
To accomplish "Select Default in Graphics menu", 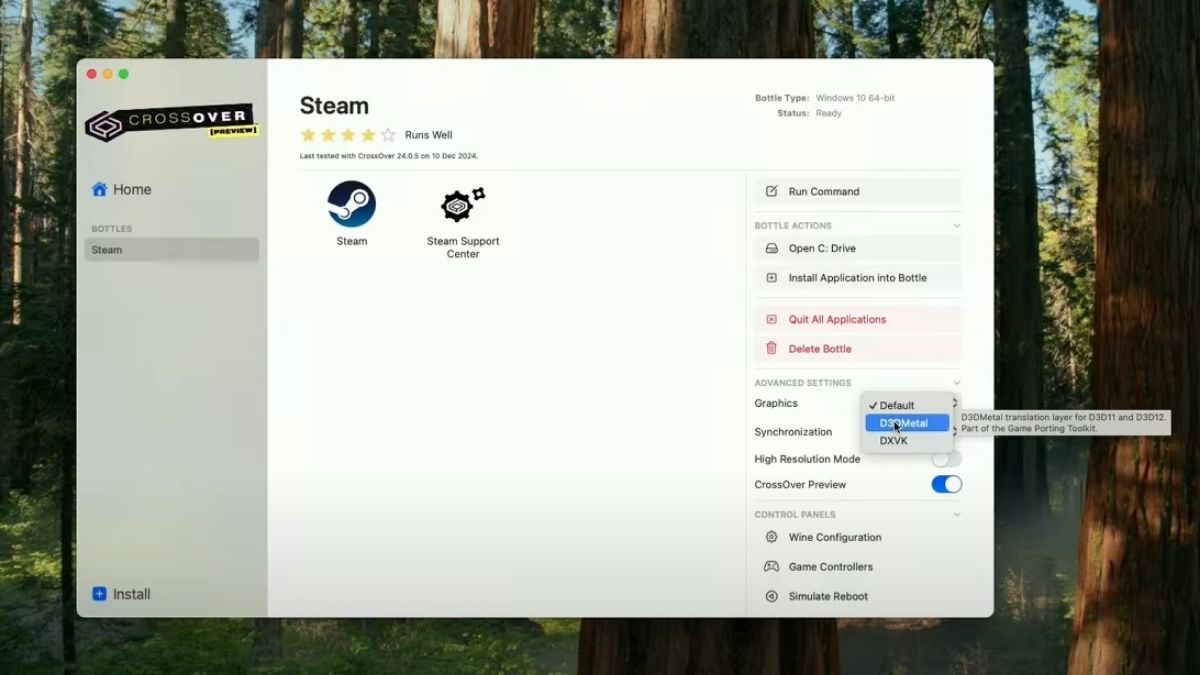I will [907, 405].
